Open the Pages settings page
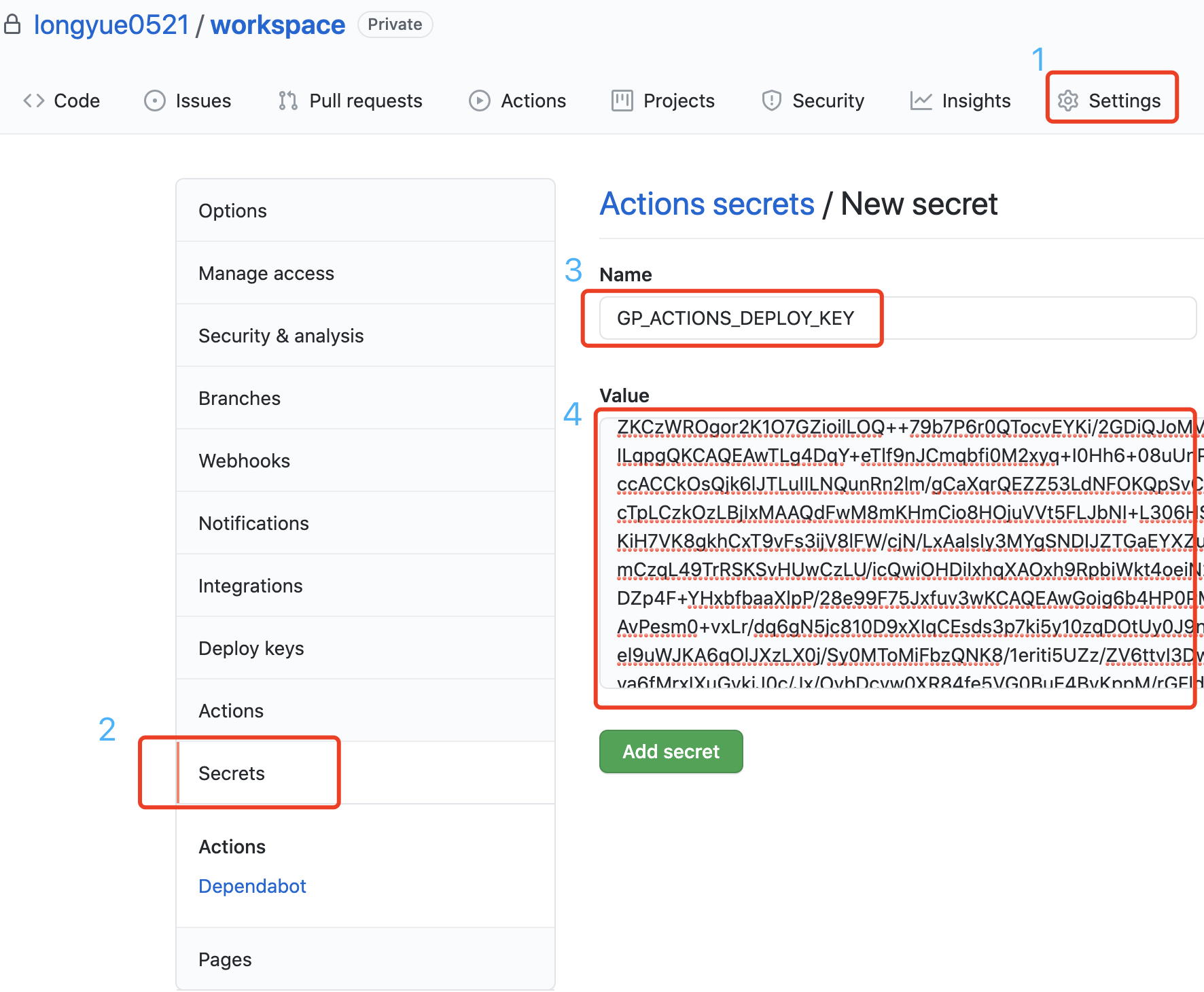The image size is (1204, 992). 366,959
